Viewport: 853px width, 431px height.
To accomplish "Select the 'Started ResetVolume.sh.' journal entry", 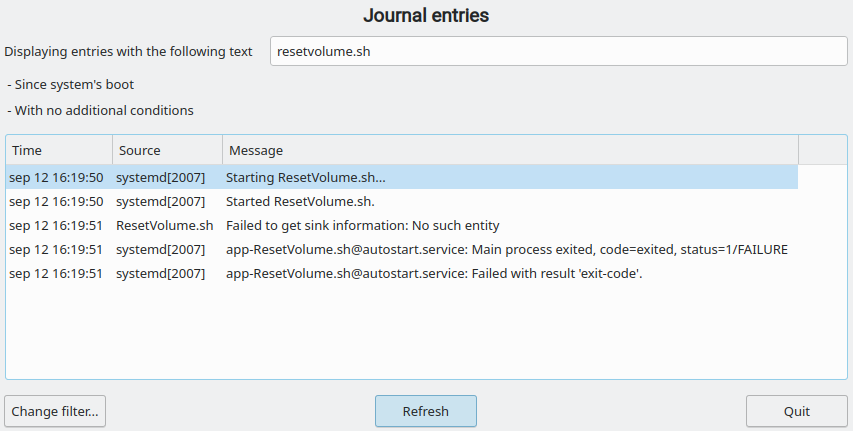I will click(402, 201).
